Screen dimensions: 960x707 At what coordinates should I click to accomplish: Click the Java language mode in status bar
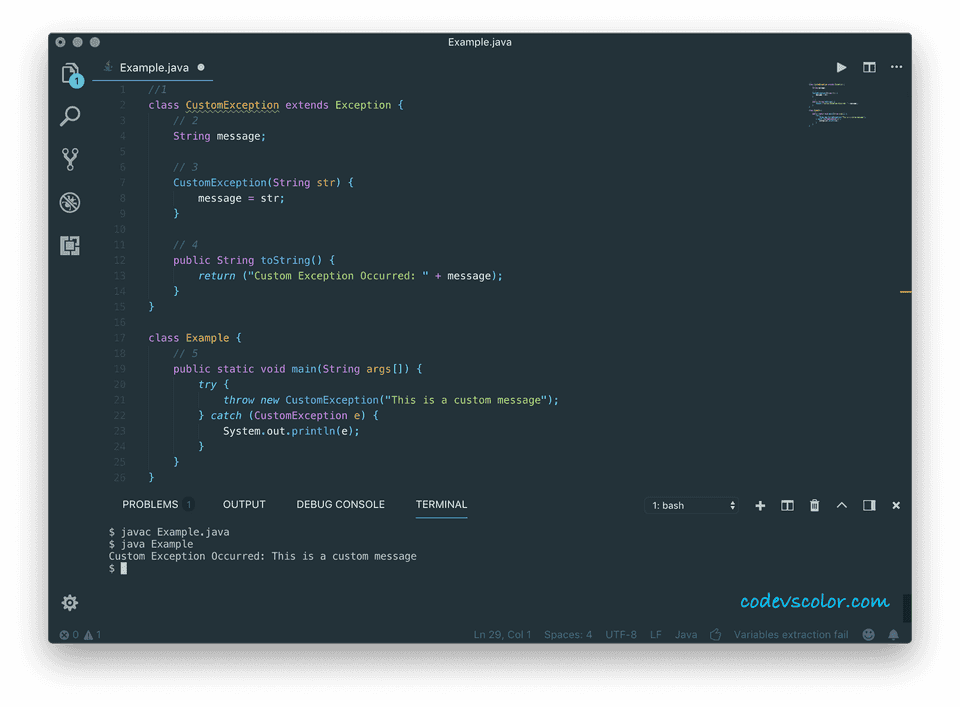[x=686, y=635]
